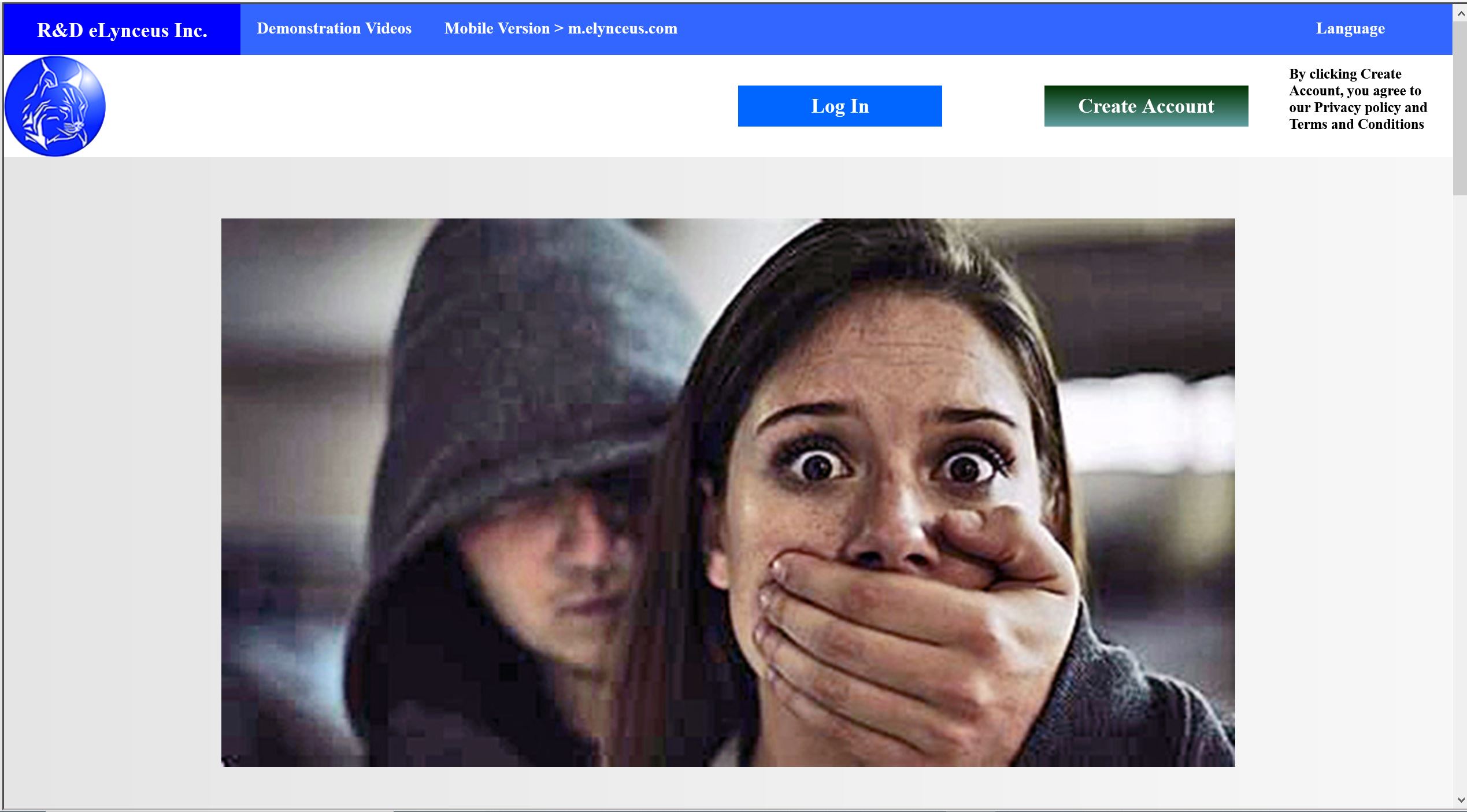Click the green Create Account button
Screen dimensions: 1467x812
(x=1146, y=106)
